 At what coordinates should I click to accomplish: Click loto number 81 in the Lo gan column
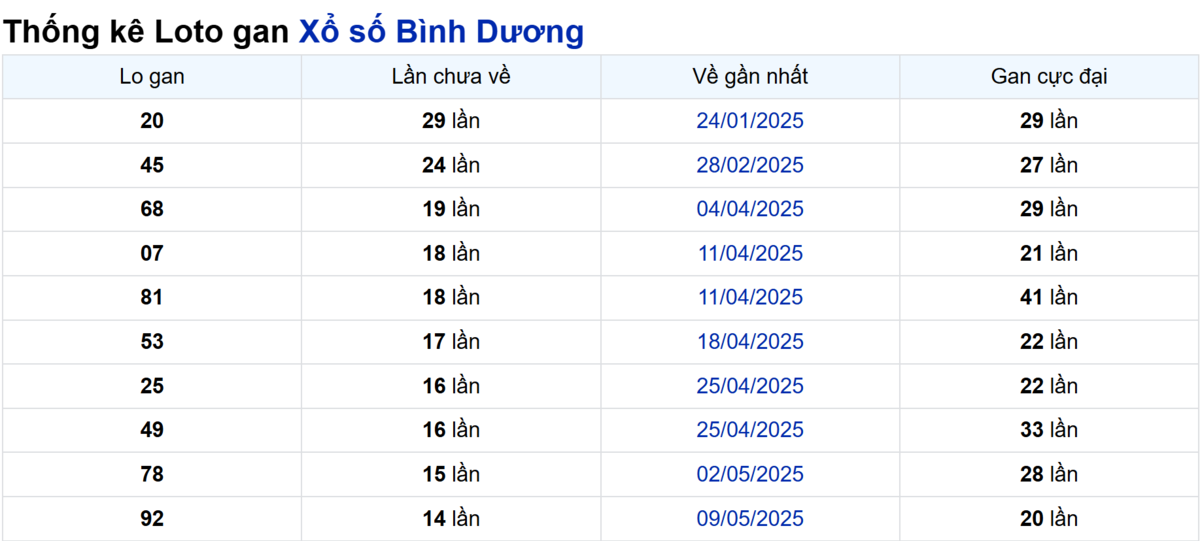[x=152, y=297]
